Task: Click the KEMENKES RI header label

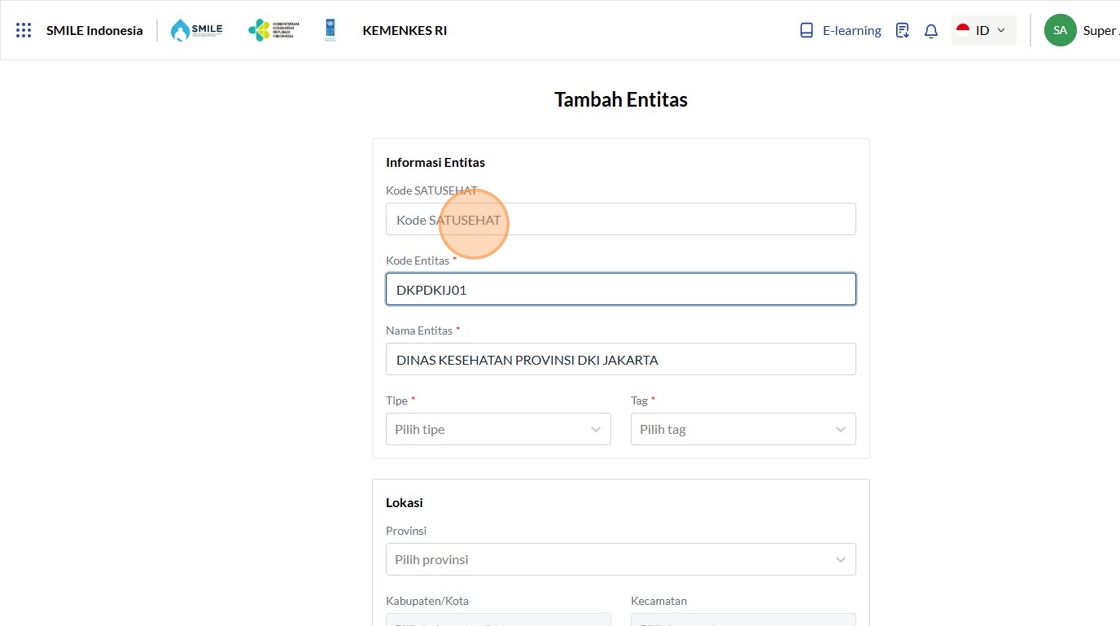Action: pyautogui.click(x=404, y=30)
